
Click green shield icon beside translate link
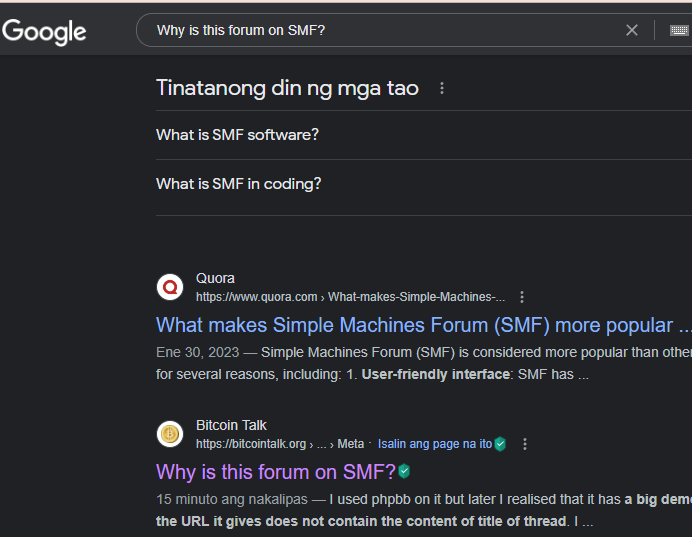[x=500, y=444]
